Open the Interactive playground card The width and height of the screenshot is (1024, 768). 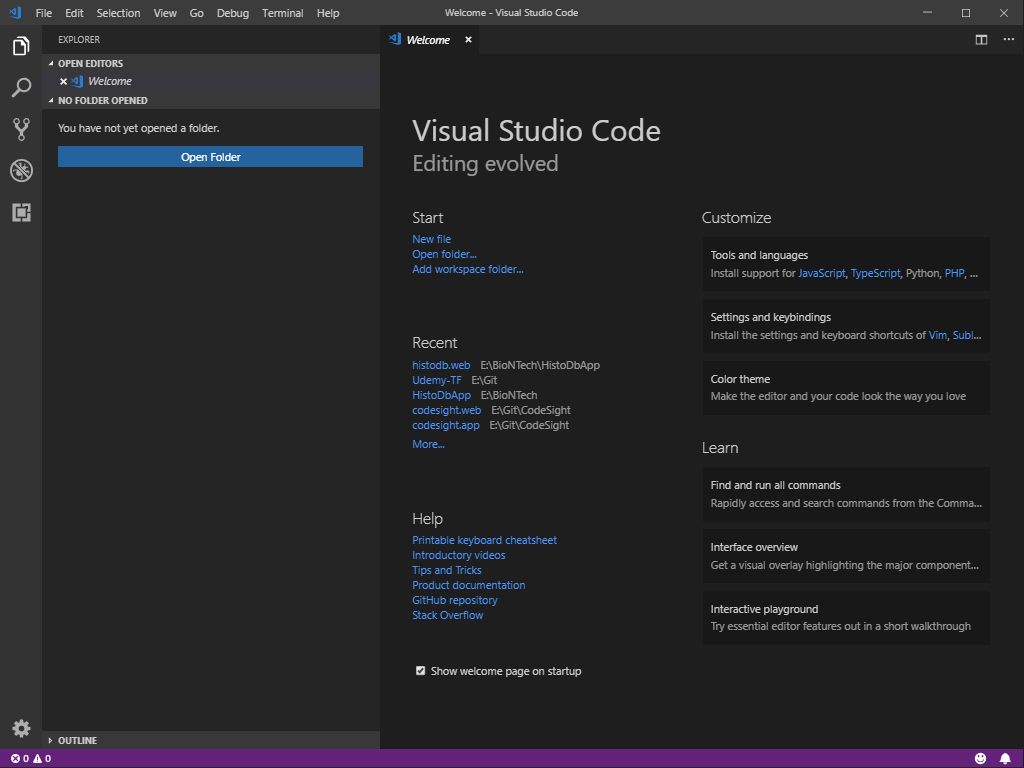point(846,618)
